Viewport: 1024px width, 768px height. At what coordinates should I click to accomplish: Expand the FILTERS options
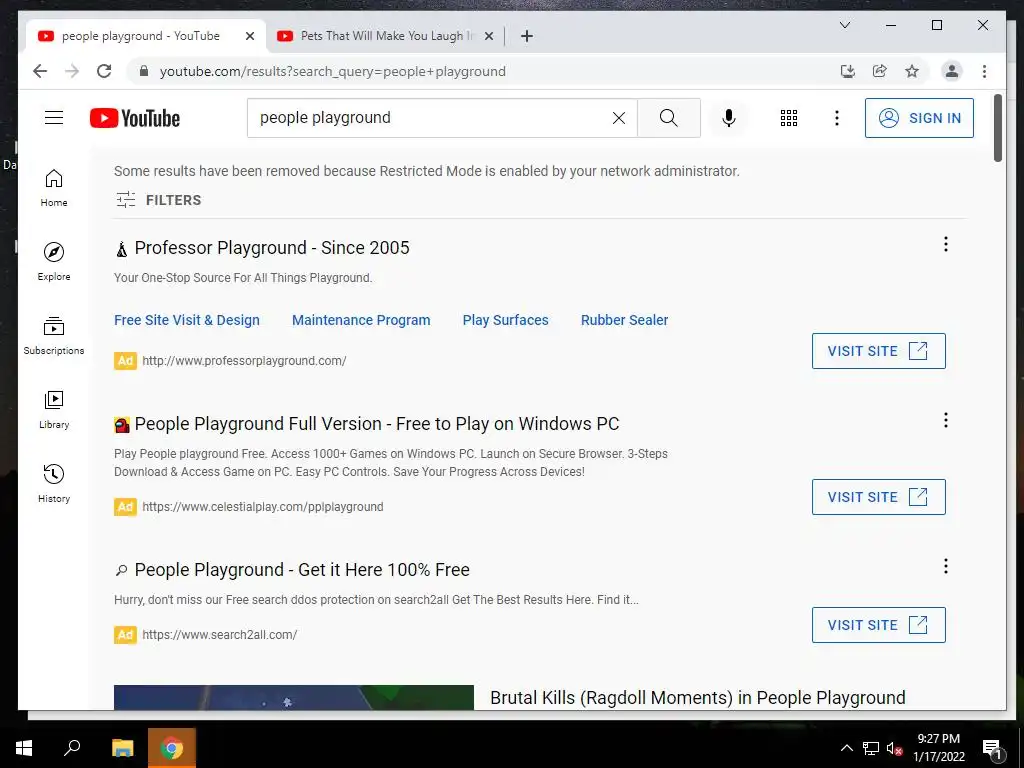pos(159,200)
